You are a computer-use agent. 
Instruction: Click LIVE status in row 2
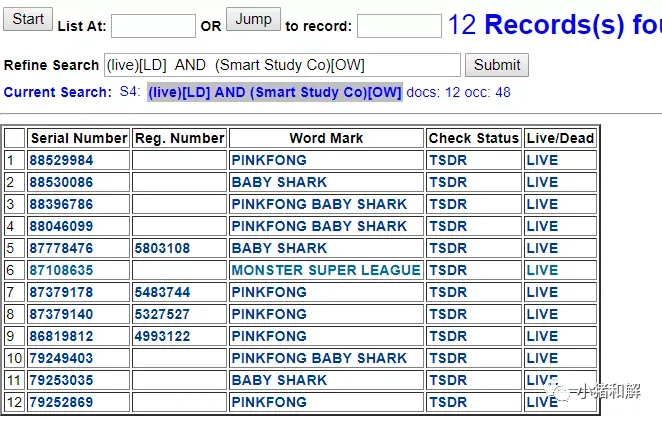[543, 182]
